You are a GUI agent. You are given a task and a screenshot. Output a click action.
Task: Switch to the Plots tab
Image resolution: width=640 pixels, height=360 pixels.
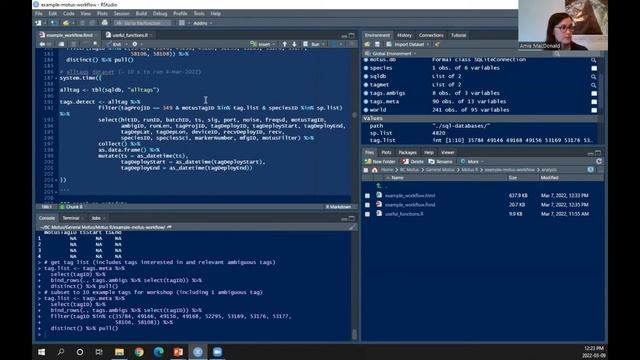(x=386, y=152)
